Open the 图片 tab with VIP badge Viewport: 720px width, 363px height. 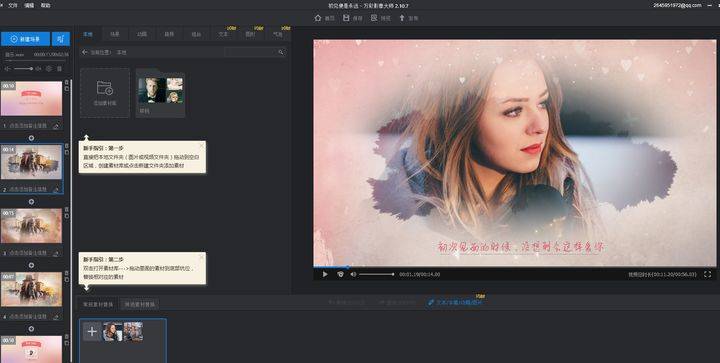click(x=250, y=34)
